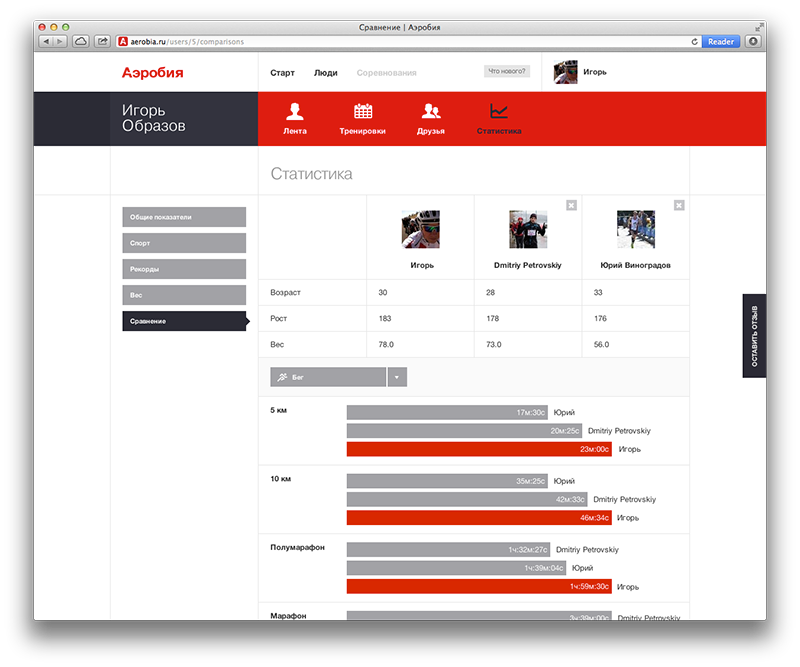Click the red 5 км bar 23м:00с

(x=479, y=449)
